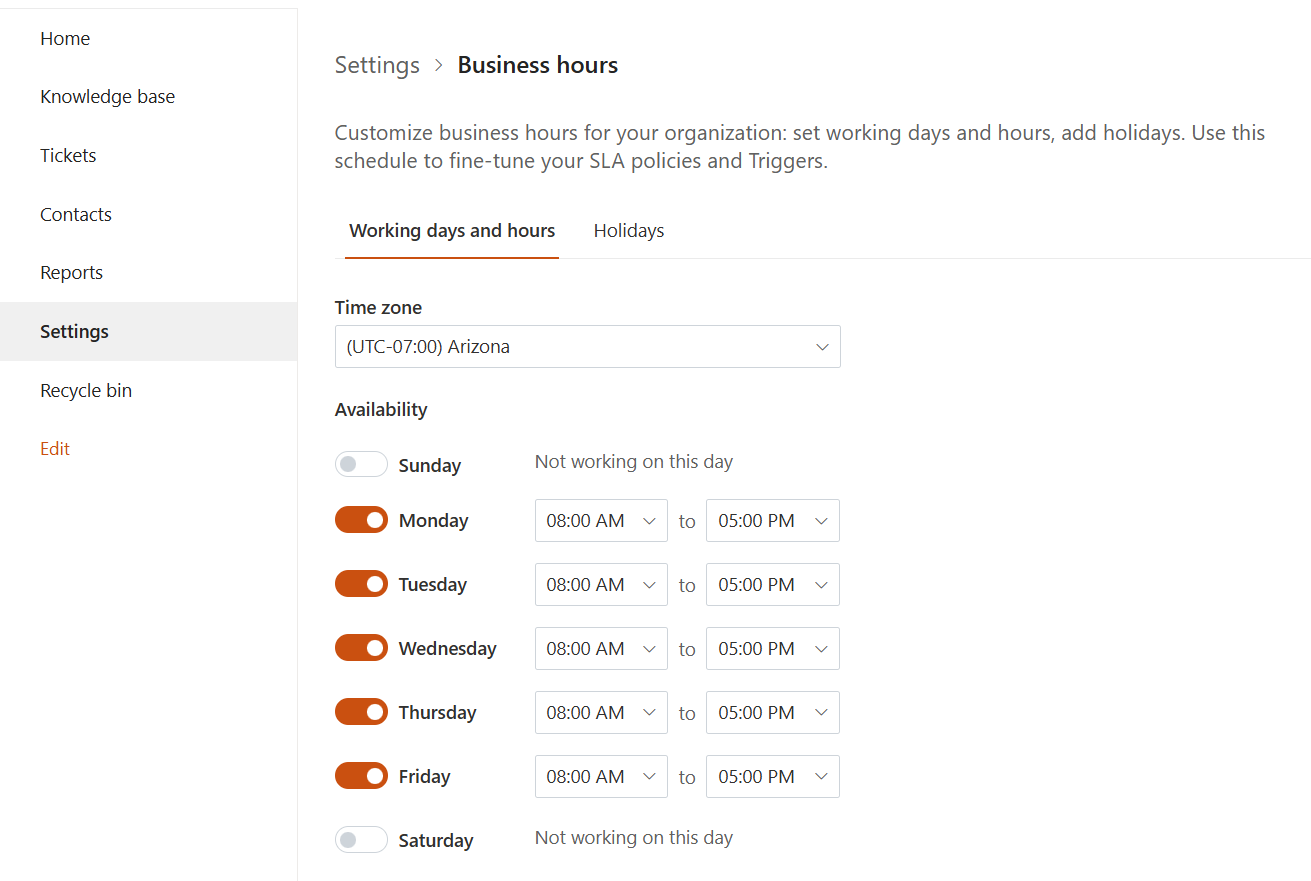Expand Thursday start time selector
The width and height of the screenshot is (1311, 881).
pos(600,713)
